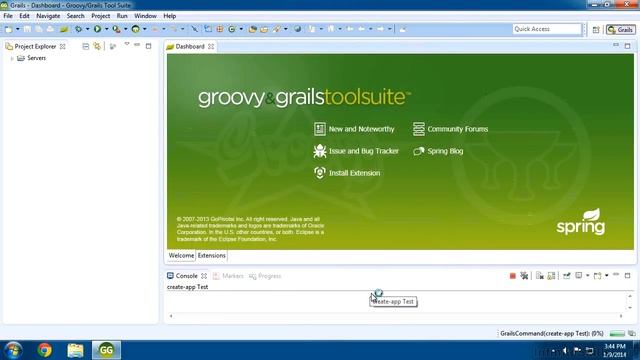The image size is (640, 360).
Task: Open the Issue and Bug Tracker link
Action: point(356,151)
